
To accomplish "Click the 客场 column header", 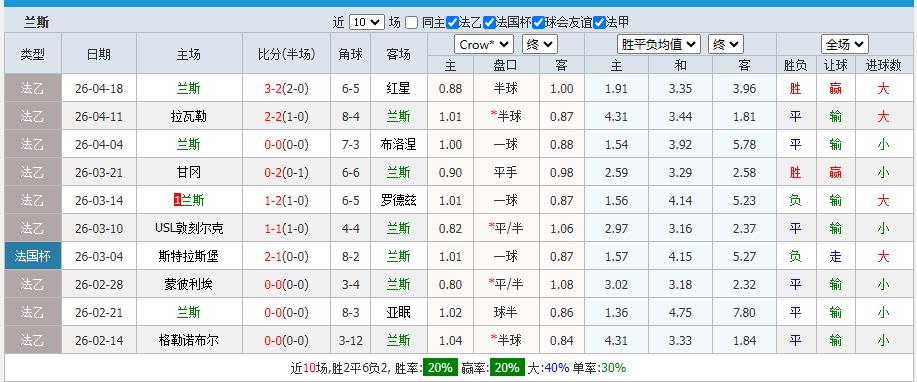I will 398,54.
